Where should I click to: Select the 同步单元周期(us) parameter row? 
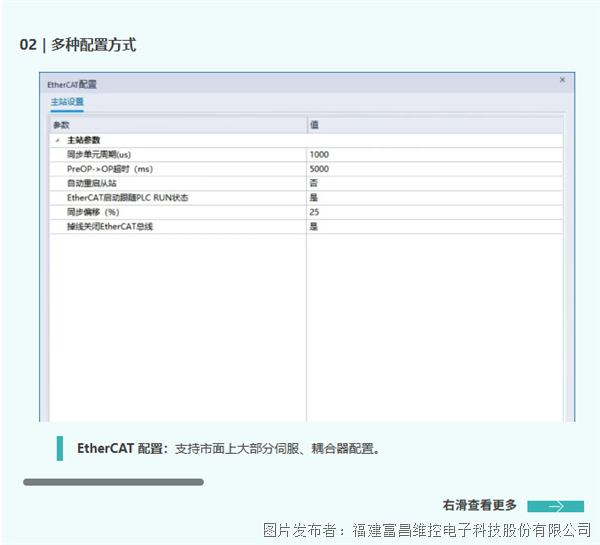click(x=98, y=155)
